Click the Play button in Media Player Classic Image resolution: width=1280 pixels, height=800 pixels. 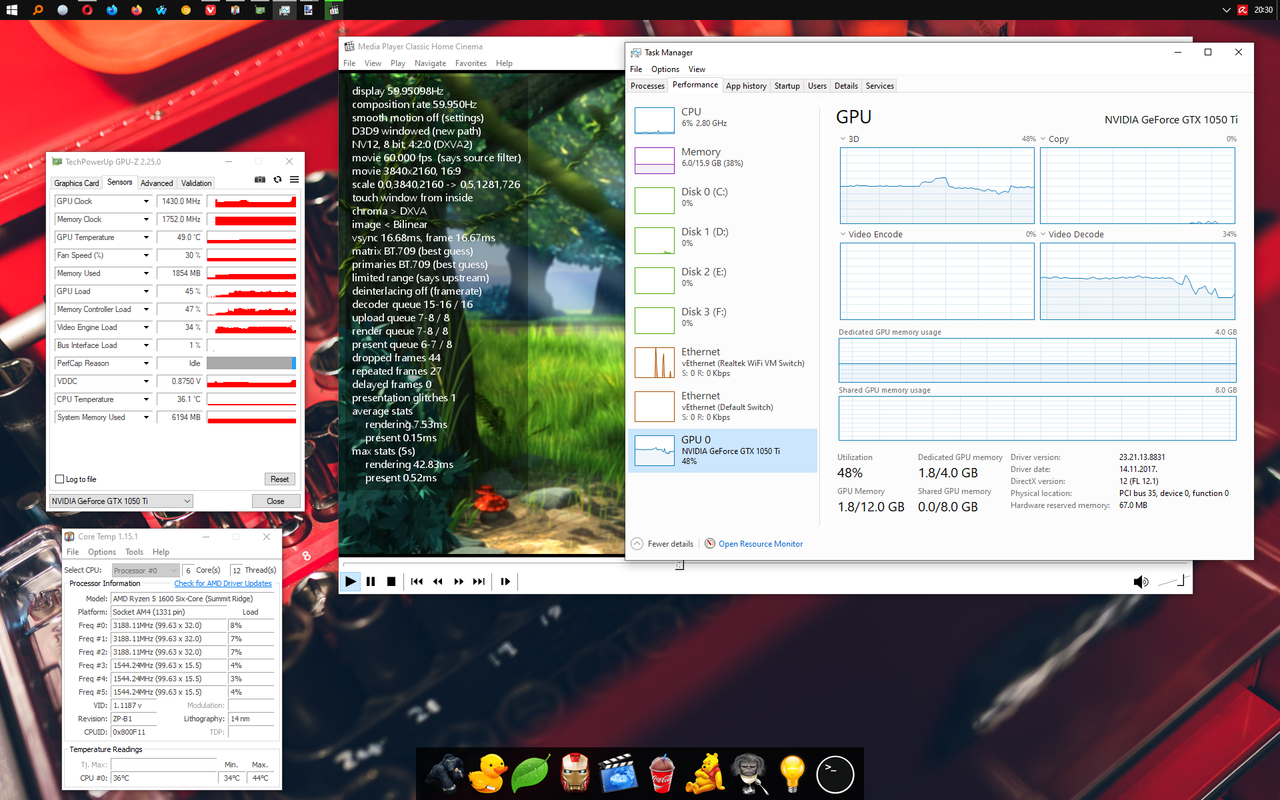351,581
